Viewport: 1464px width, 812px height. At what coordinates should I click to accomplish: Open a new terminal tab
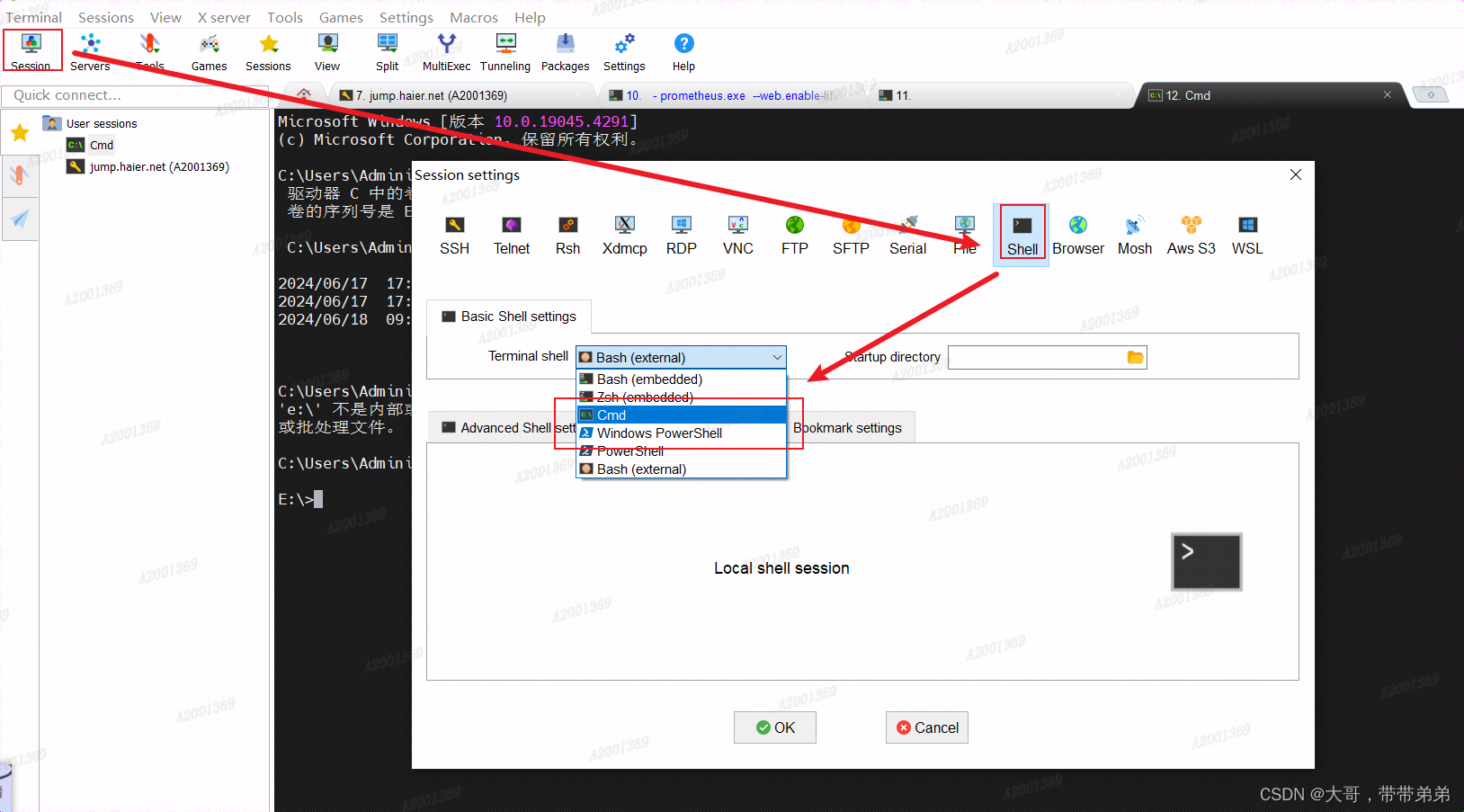pos(1430,94)
